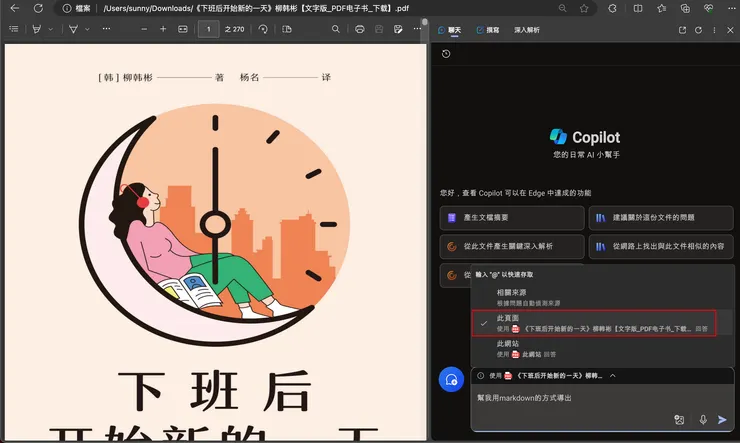
Task: Click the book cover clock illustration
Action: [x=215, y=224]
